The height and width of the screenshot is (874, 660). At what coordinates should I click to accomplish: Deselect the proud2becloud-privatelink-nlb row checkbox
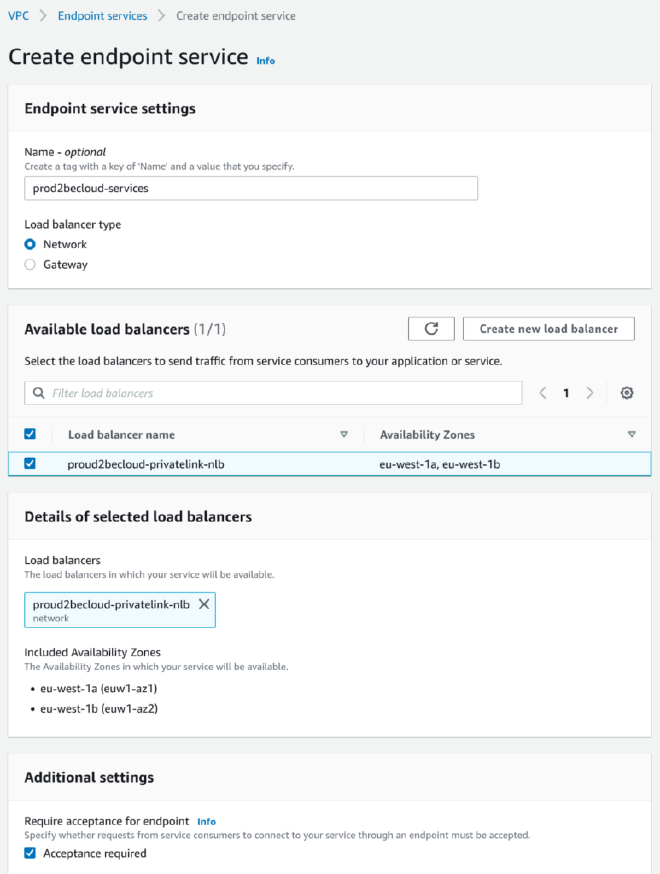tap(28, 463)
